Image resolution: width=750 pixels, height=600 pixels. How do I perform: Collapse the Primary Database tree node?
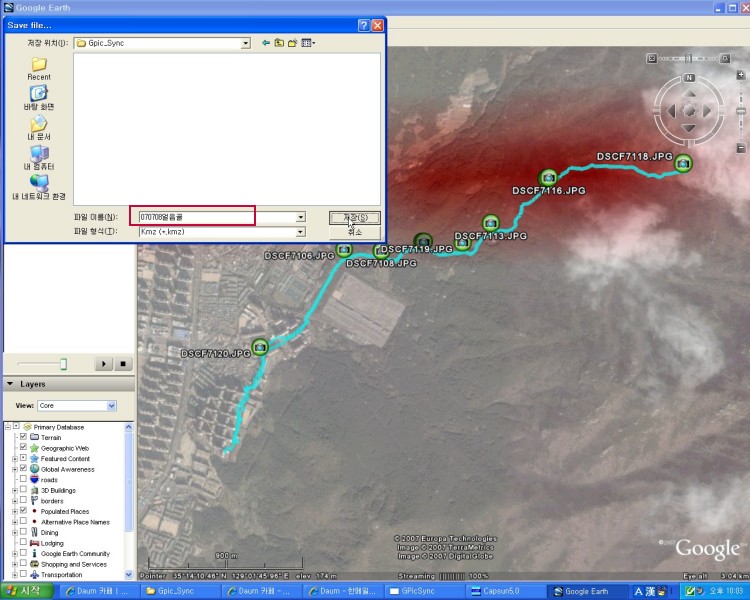pos(8,426)
